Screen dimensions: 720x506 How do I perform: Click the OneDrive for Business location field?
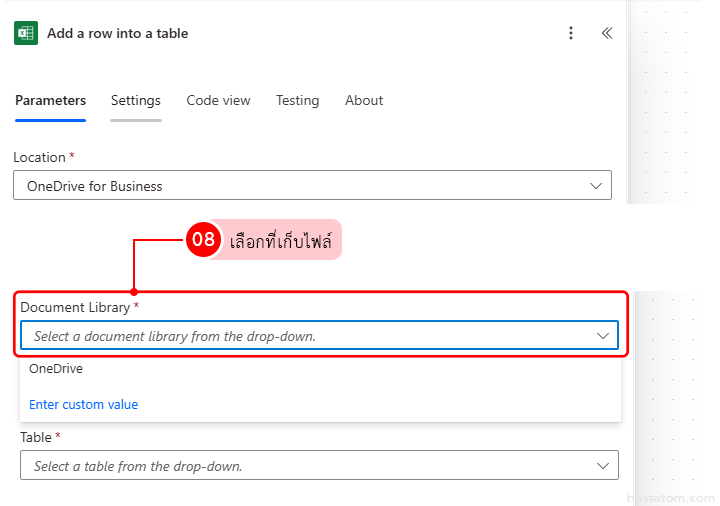click(300, 185)
